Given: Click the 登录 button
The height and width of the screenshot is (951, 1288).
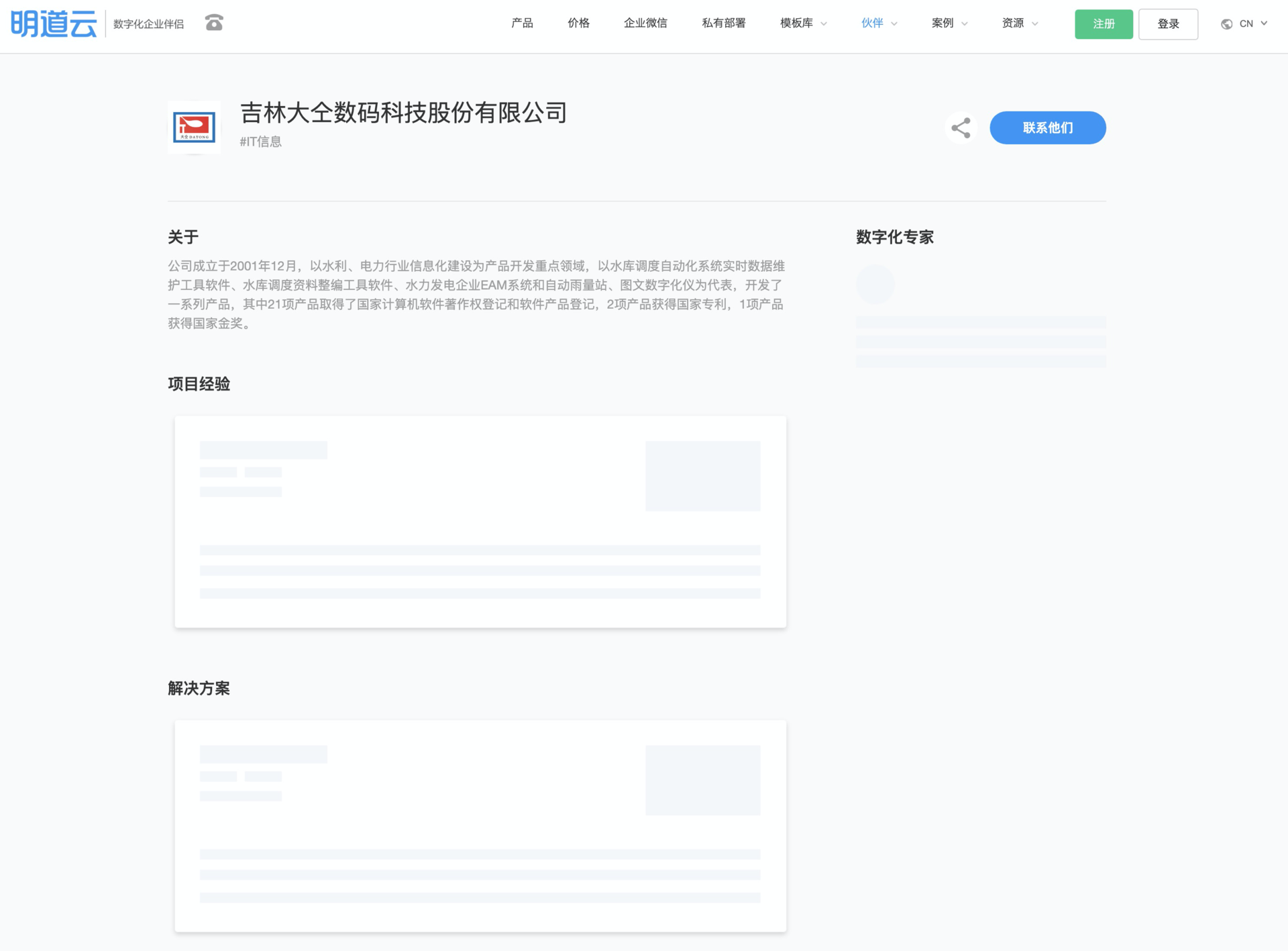Looking at the screenshot, I should 1167,24.
